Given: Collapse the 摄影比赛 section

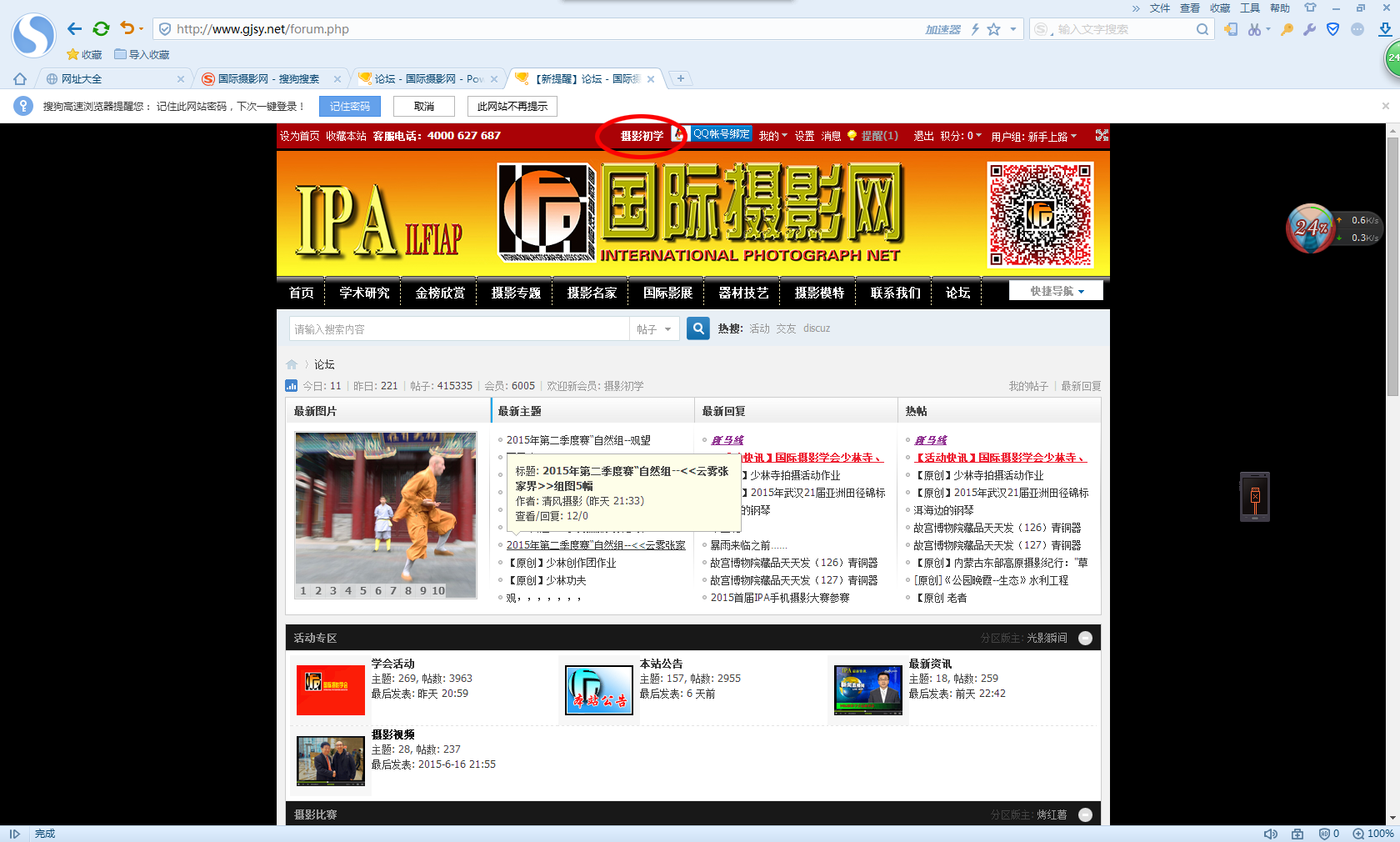Looking at the screenshot, I should pos(1085,814).
